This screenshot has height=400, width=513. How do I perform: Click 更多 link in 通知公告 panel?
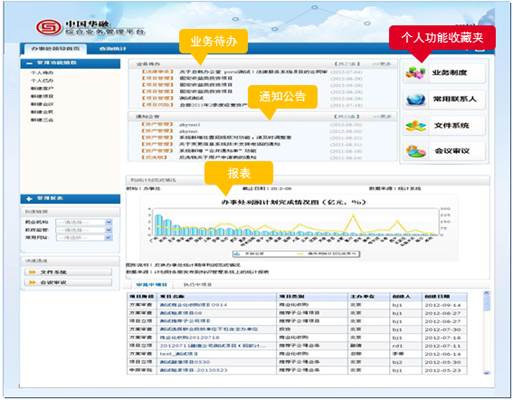coord(381,116)
